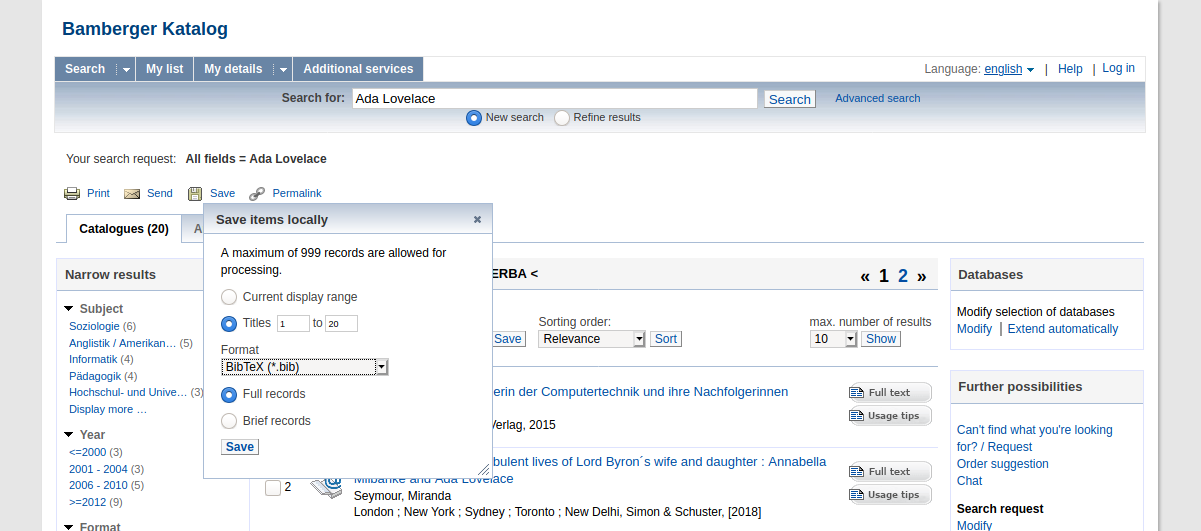
Task: Click the Save button in dialog
Action: click(240, 447)
